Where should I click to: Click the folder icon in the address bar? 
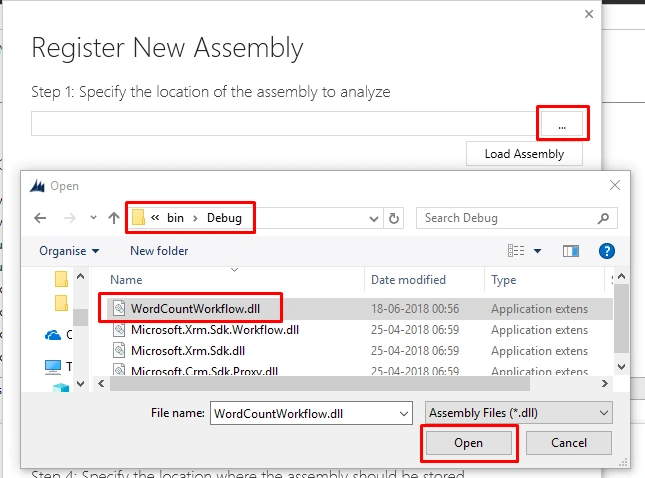[x=139, y=218]
